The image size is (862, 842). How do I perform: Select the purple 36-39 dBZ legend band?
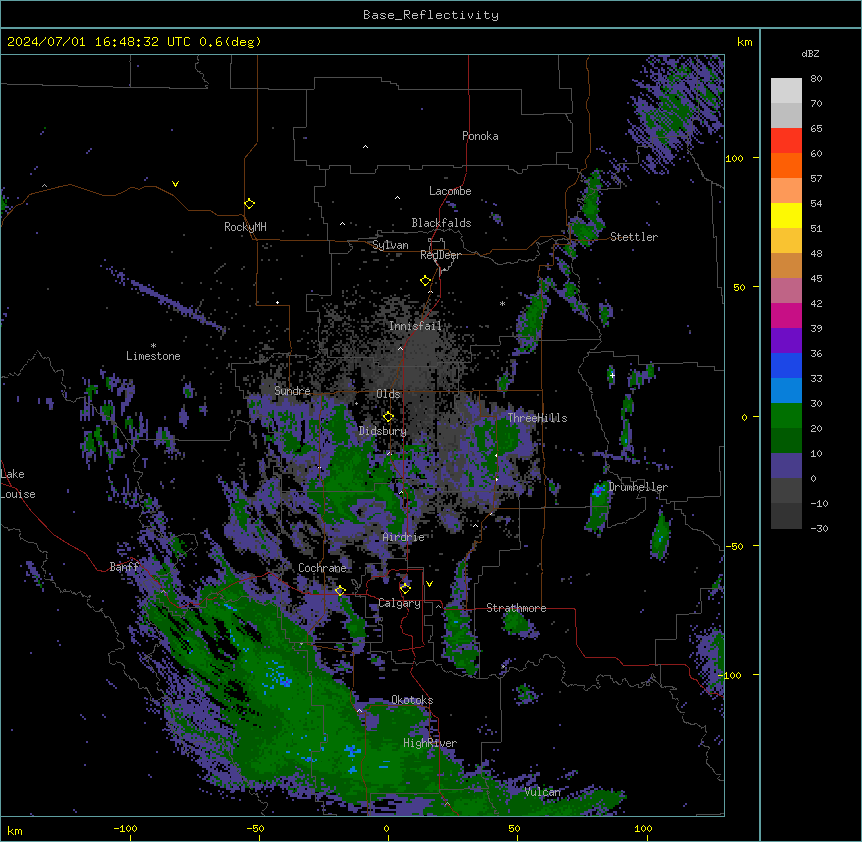pos(786,341)
